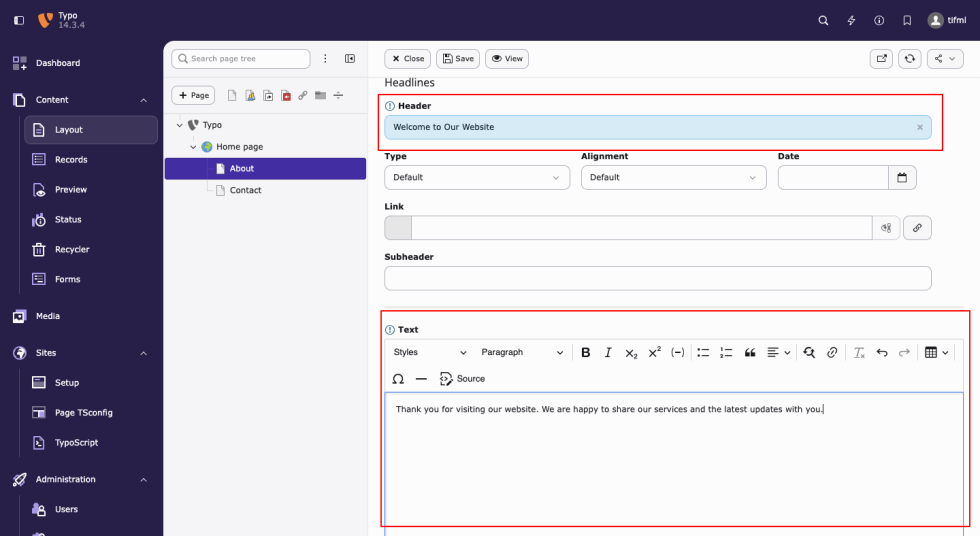
Task: Toggle the module menu sidebar icon
Action: click(x=19, y=21)
